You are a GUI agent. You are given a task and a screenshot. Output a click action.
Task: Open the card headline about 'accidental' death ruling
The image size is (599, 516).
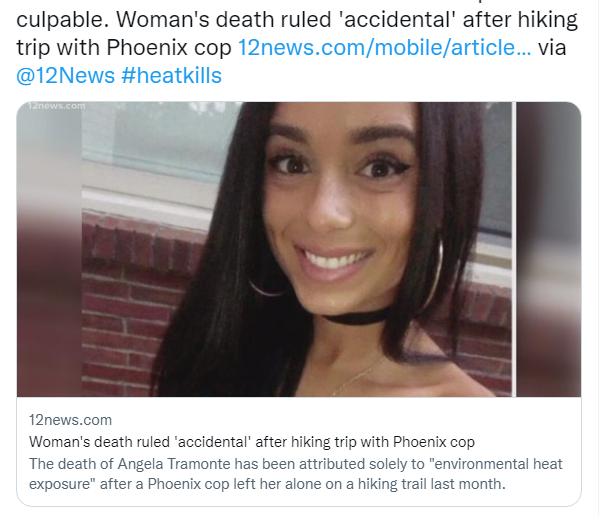(x=252, y=442)
